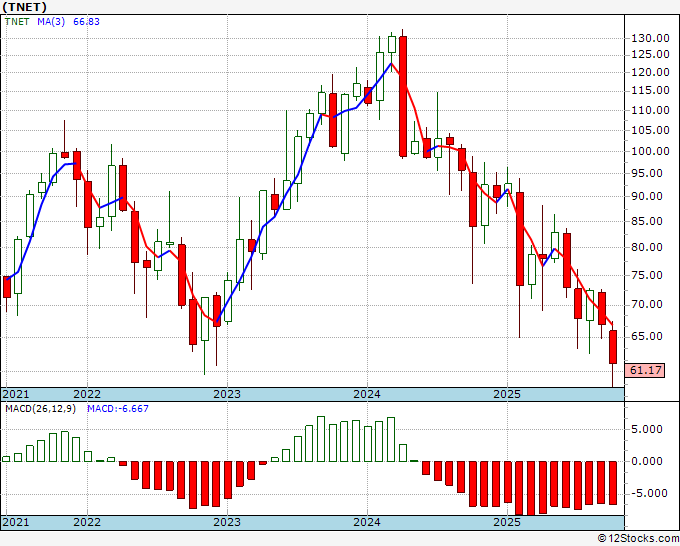Image resolution: width=680 pixels, height=546 pixels.
Task: Click the 110.00 price axis label
Action: (650, 110)
